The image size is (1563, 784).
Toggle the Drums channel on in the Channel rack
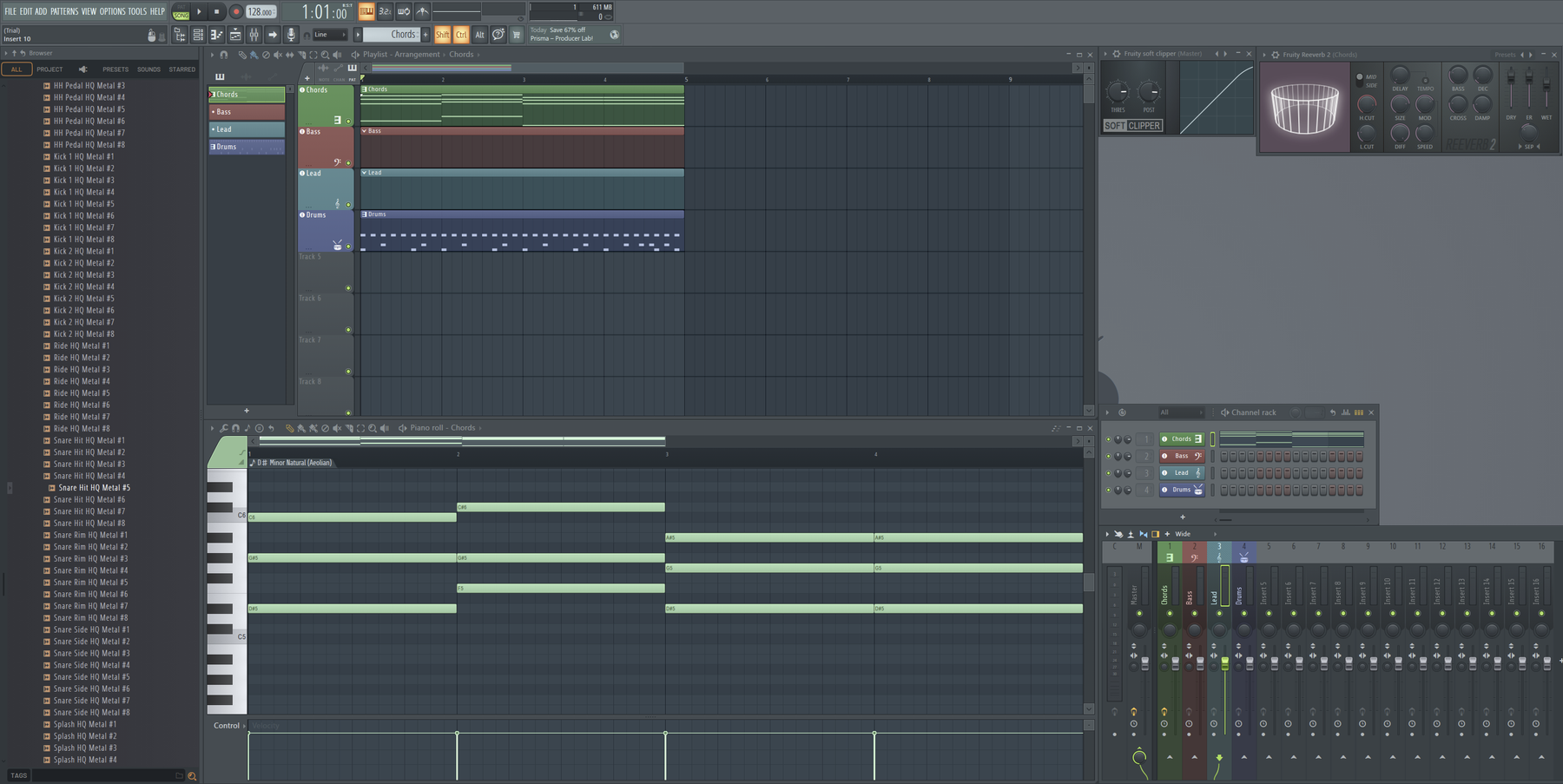pos(1109,490)
